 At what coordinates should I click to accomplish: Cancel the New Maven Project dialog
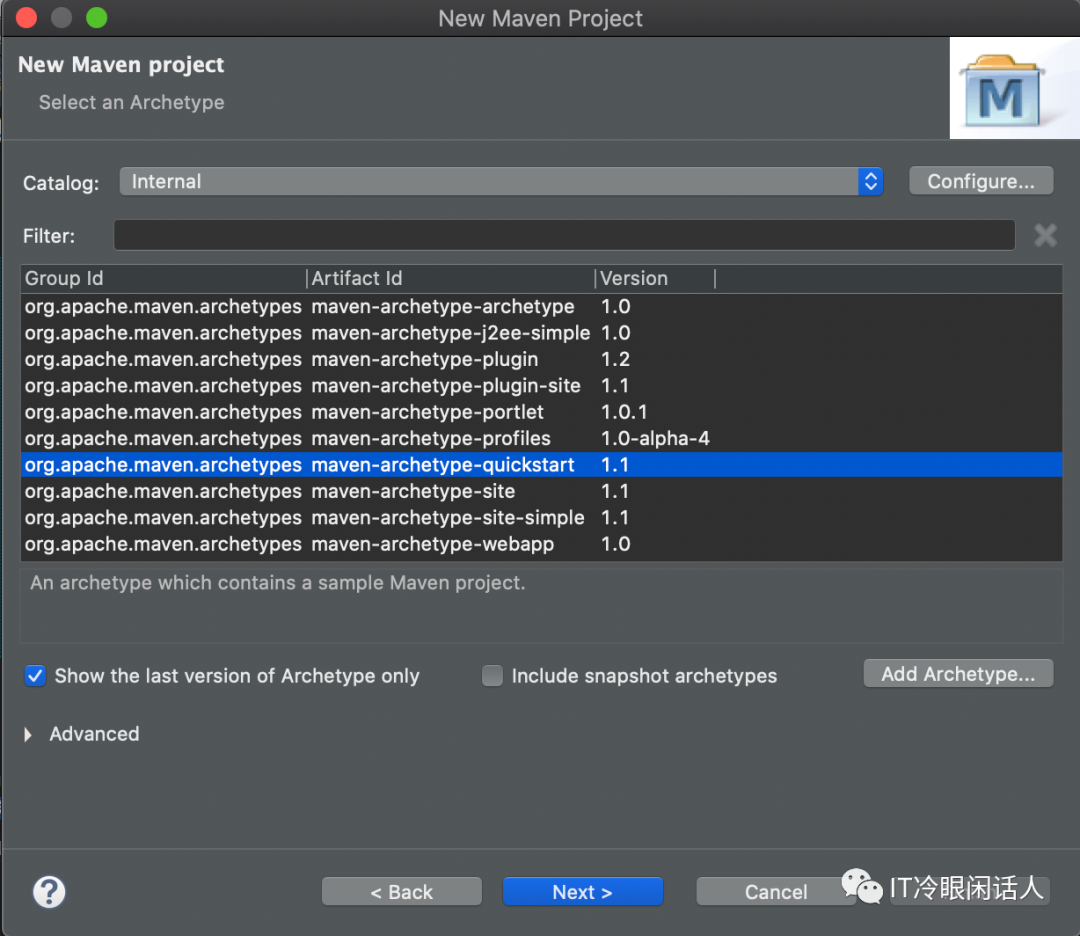coord(776,892)
